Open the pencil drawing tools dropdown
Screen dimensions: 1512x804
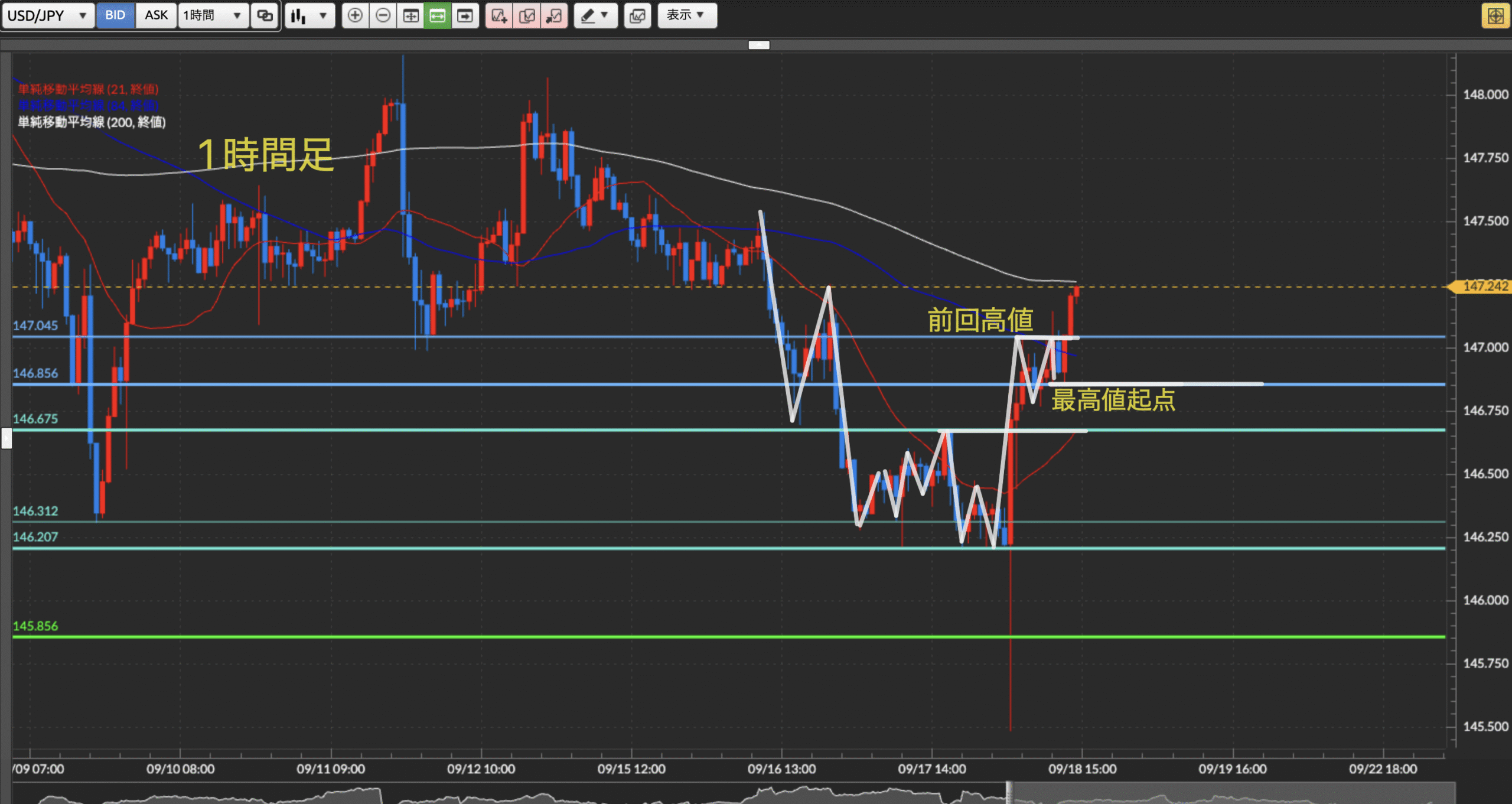point(595,15)
